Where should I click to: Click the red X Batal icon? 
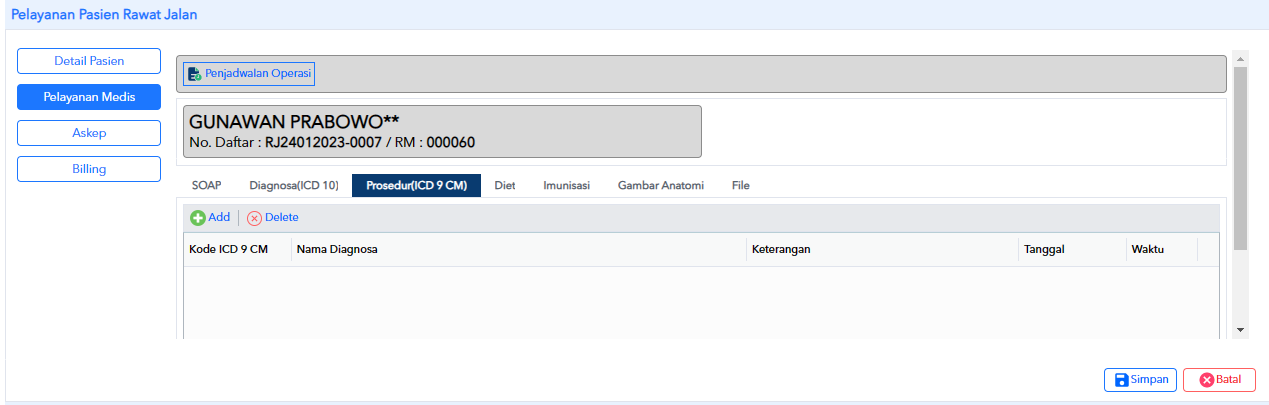pyautogui.click(x=1207, y=380)
